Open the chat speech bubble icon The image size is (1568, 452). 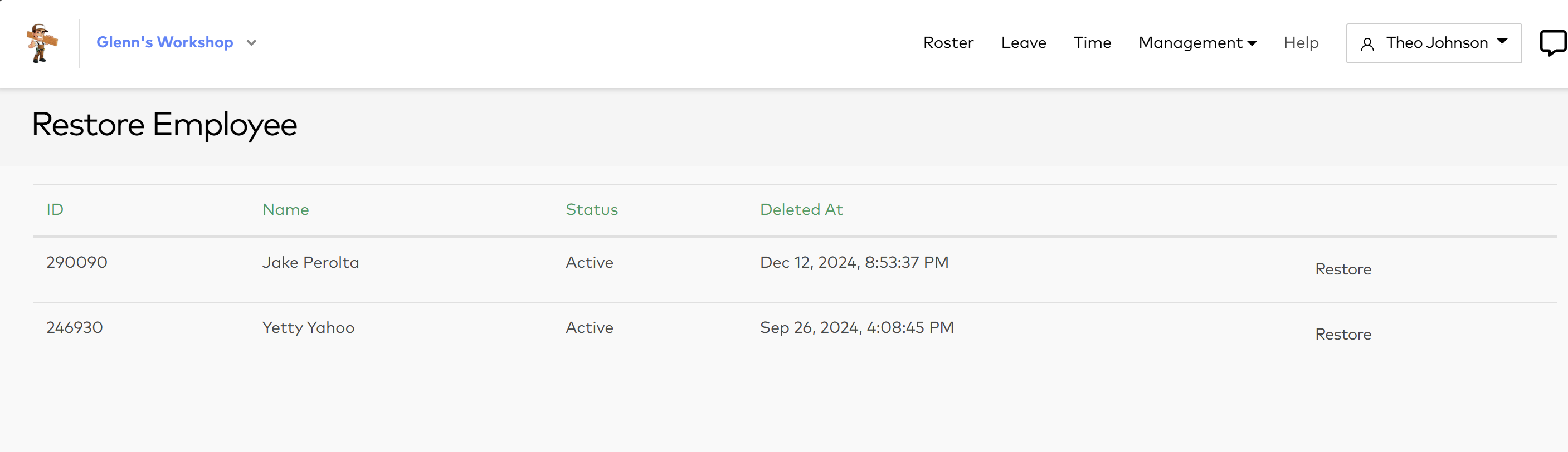tap(1553, 43)
